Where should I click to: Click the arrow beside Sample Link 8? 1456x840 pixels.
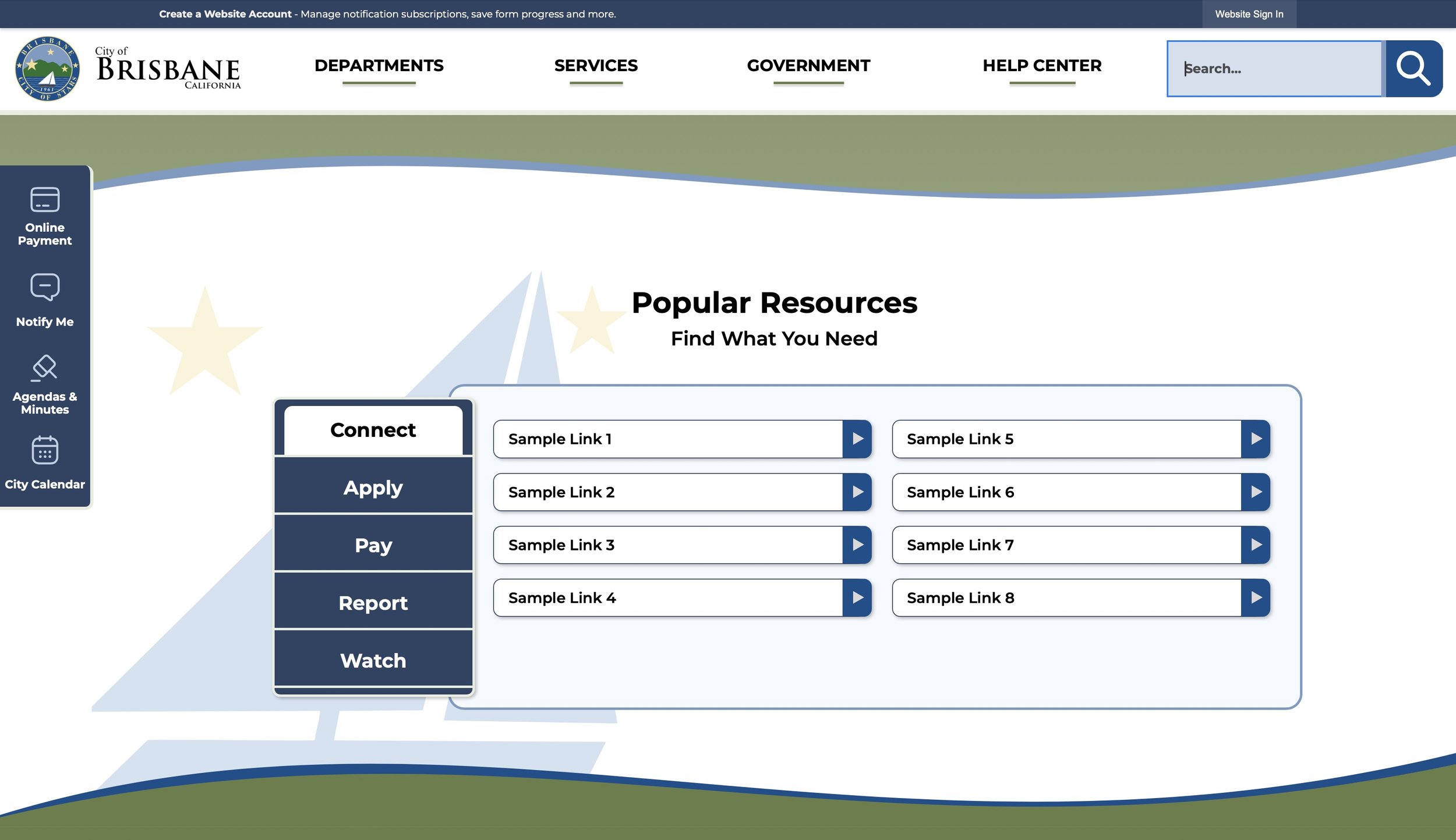point(1256,598)
